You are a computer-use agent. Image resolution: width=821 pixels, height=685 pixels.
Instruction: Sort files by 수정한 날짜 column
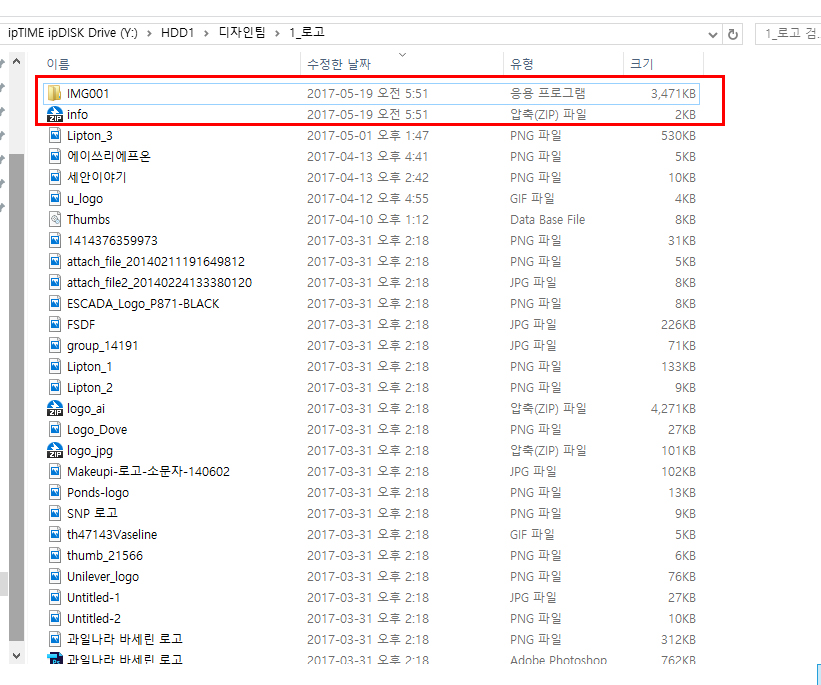(x=339, y=64)
